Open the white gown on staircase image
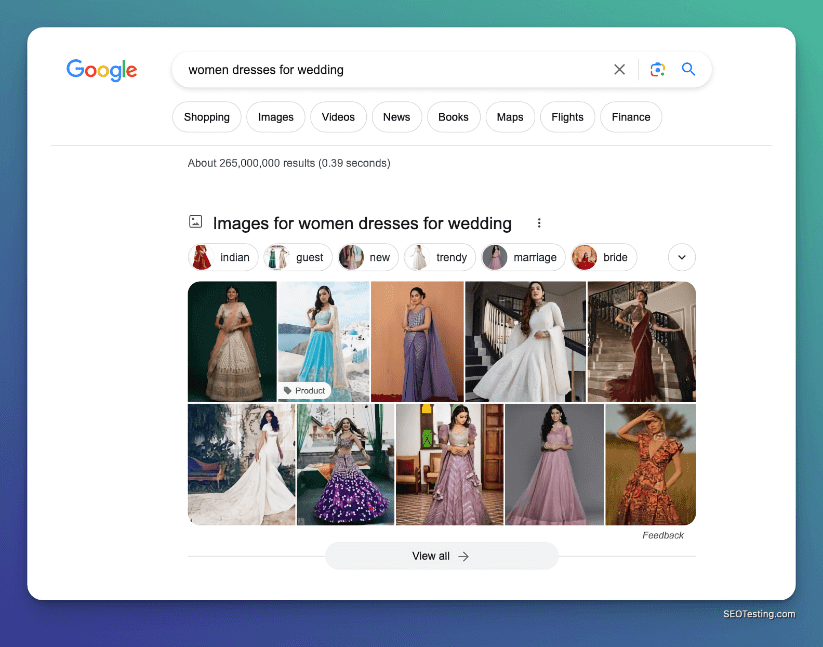Image resolution: width=823 pixels, height=647 pixels. coord(525,341)
